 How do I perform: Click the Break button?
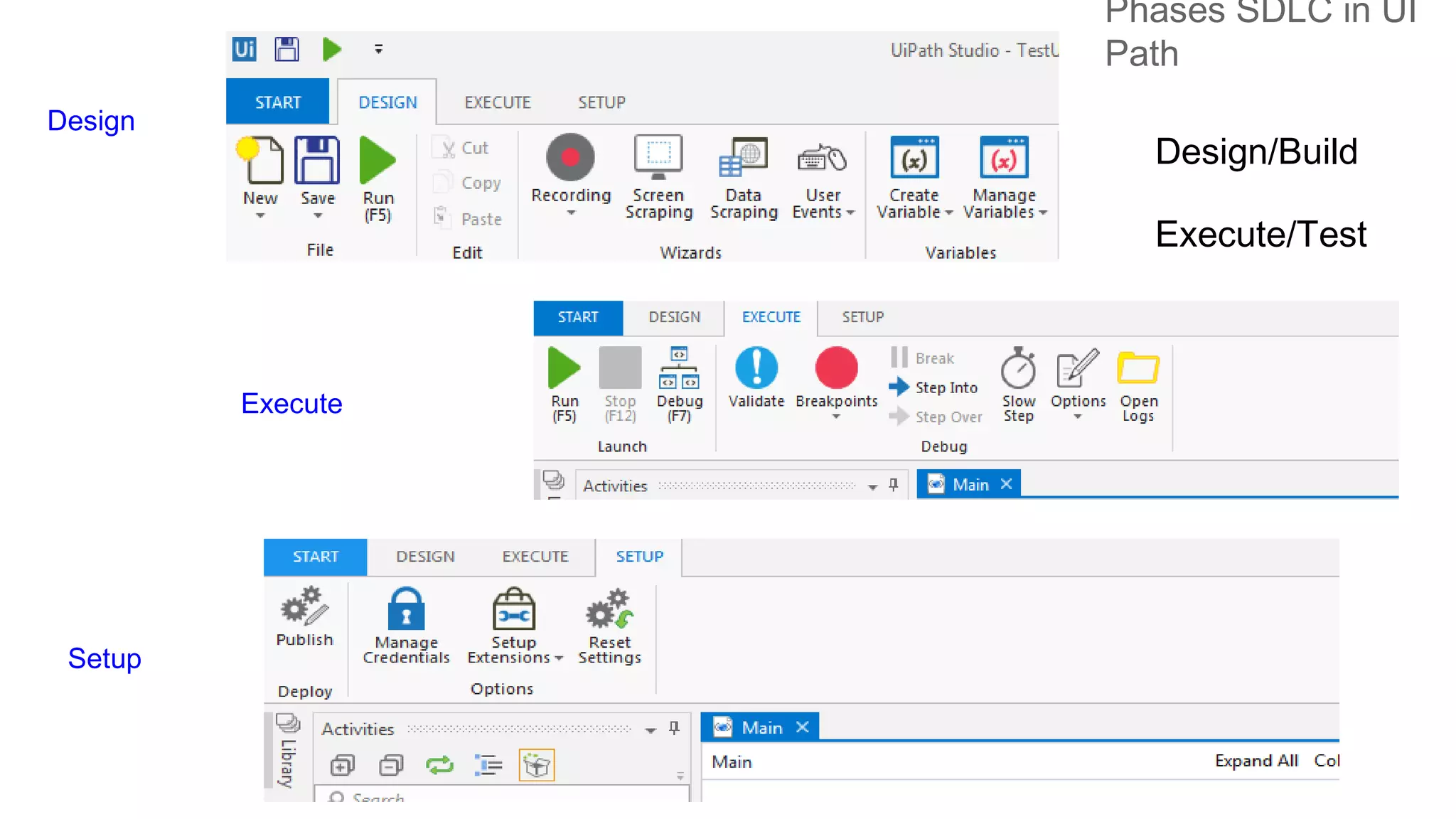922,358
